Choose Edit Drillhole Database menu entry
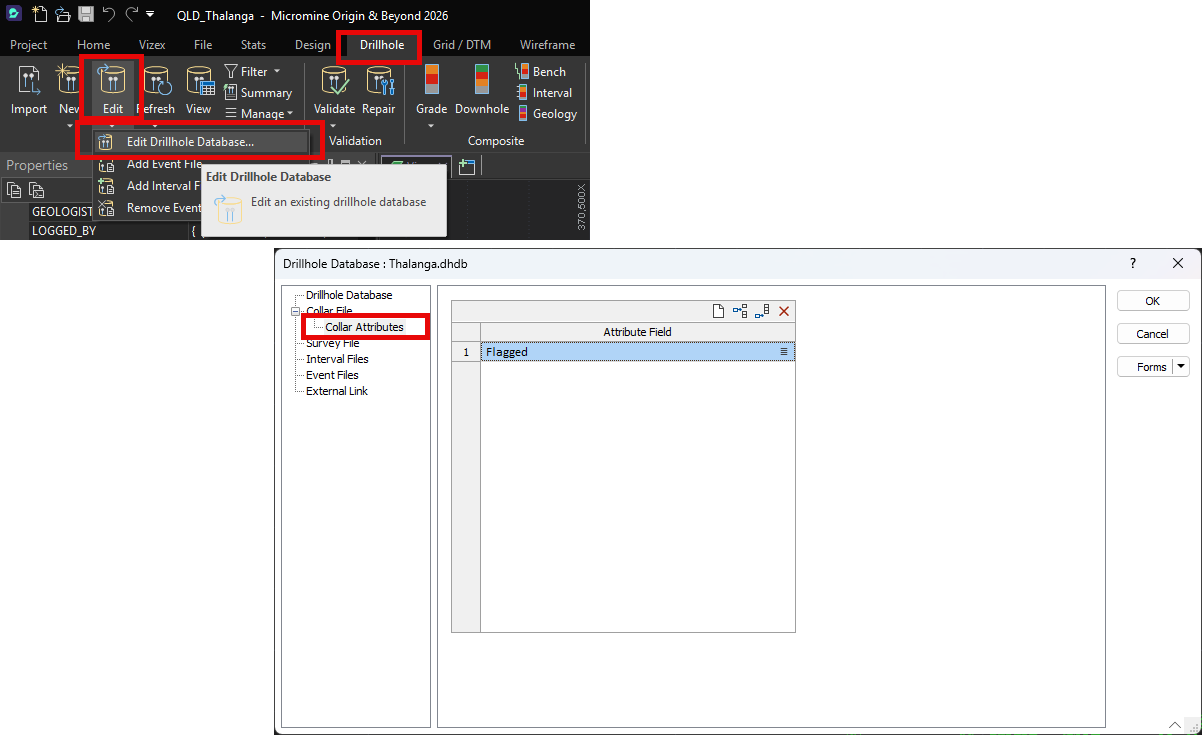Screen dimensions: 1202x735 click(190, 142)
